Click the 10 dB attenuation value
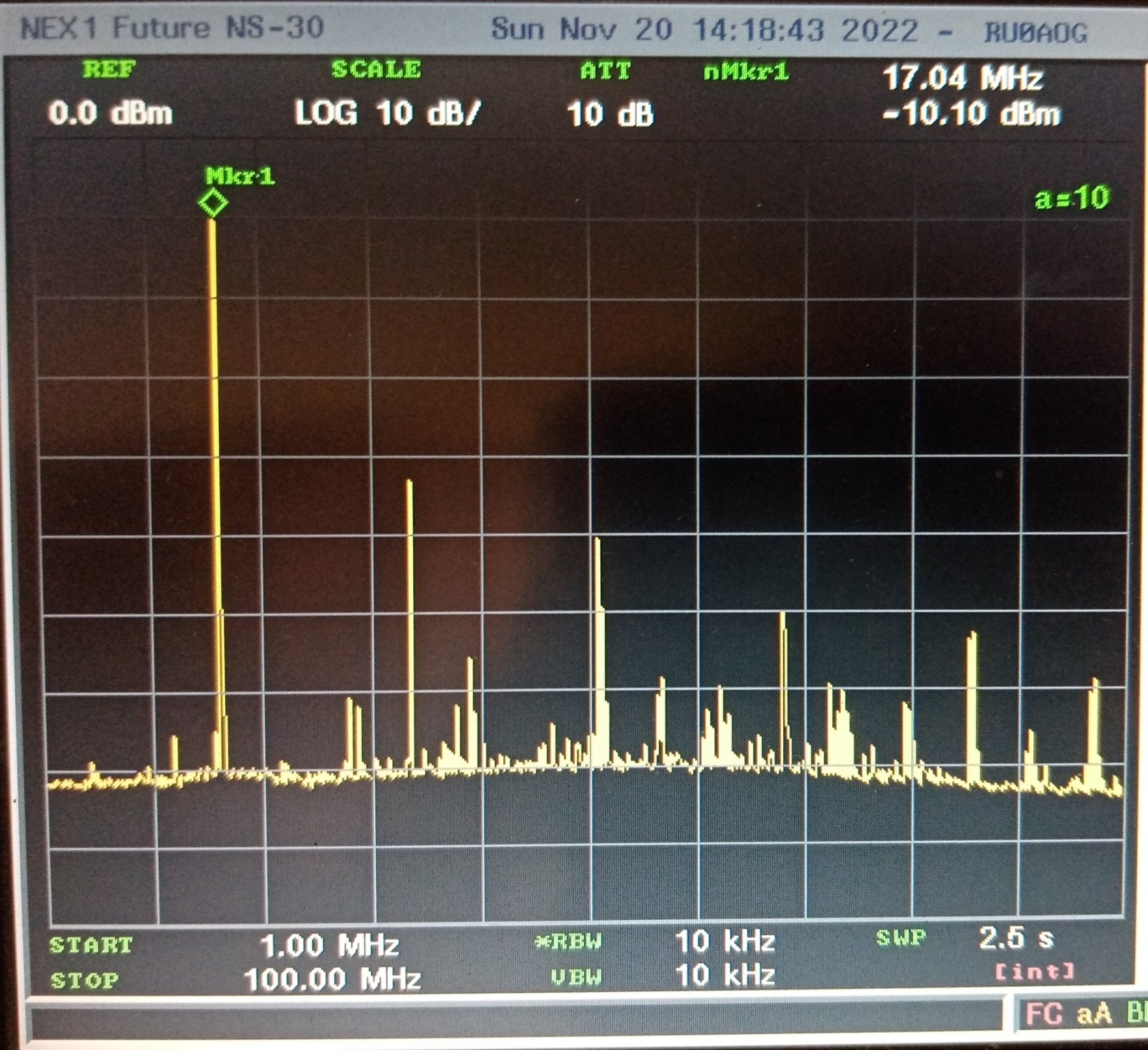The height and width of the screenshot is (1050, 1148). point(610,115)
